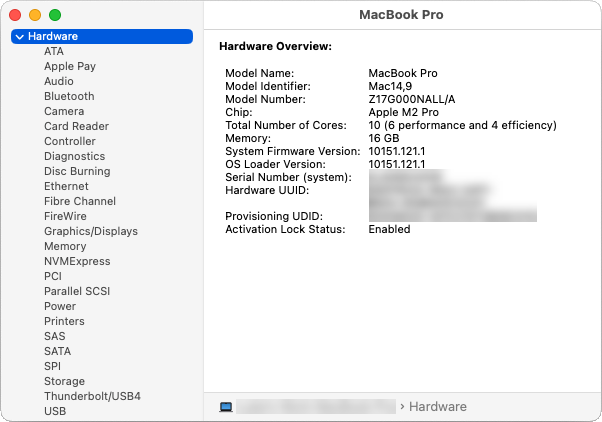Click the total cores value text
This screenshot has height=422, width=602.
(462, 126)
